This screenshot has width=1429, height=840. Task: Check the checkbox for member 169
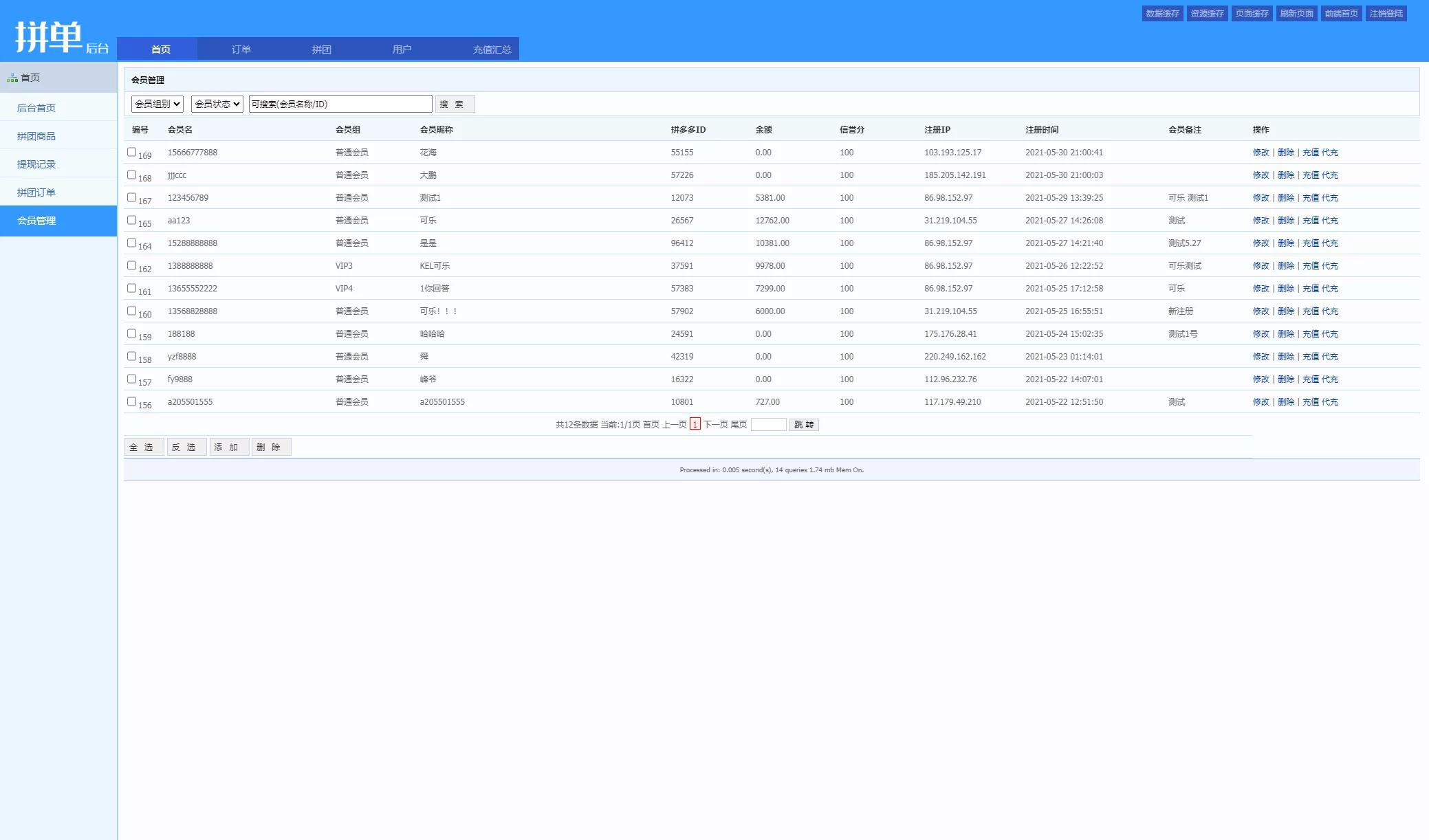(x=131, y=152)
